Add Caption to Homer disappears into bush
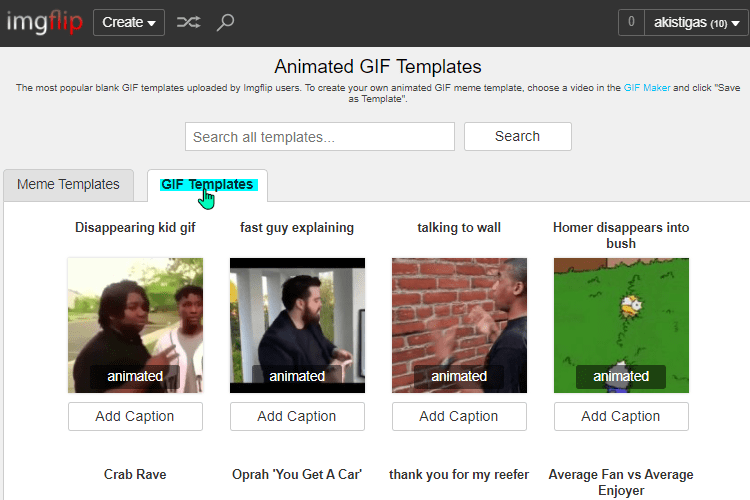 click(x=621, y=416)
